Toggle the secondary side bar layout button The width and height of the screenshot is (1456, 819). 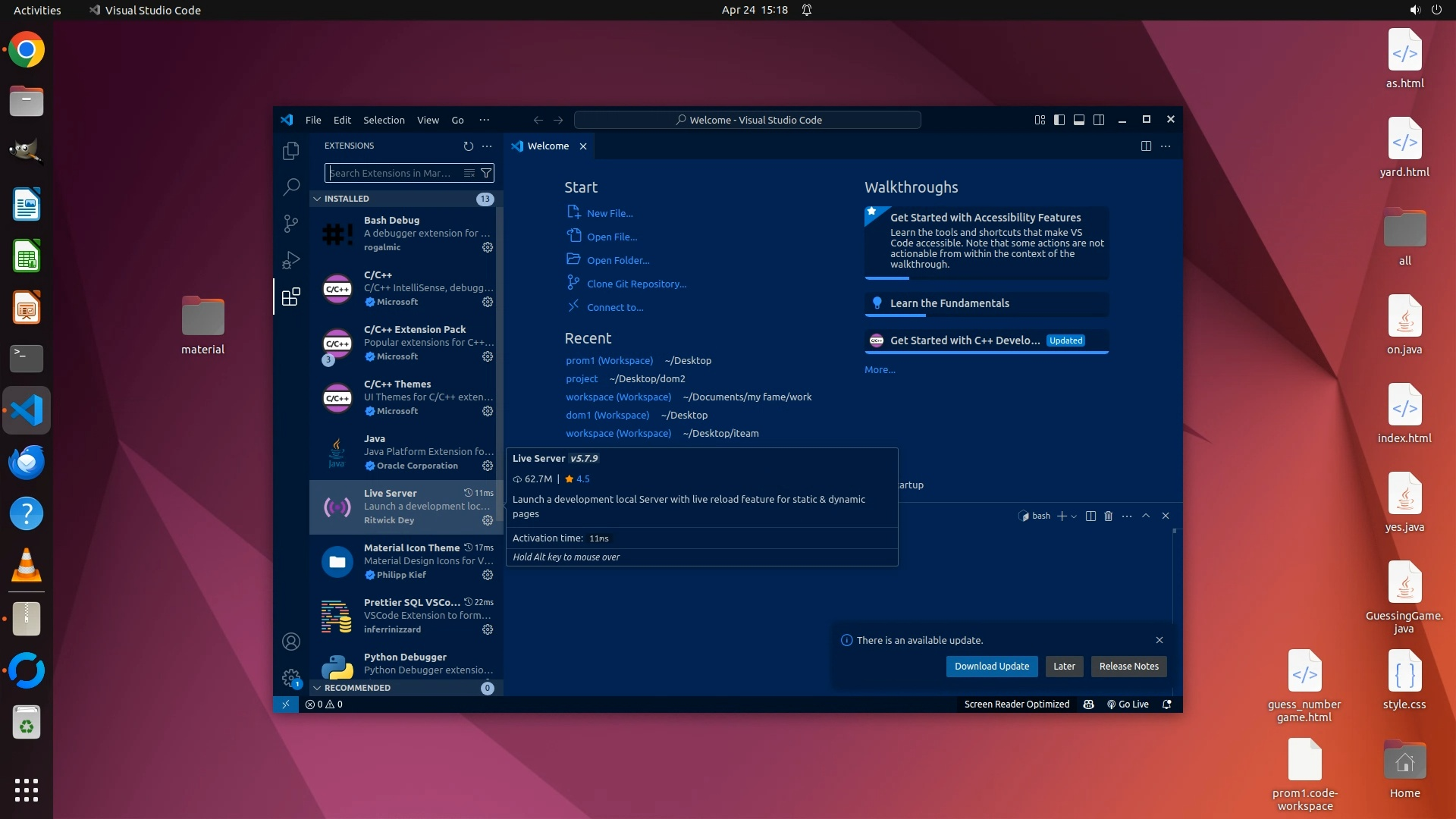coord(1098,120)
